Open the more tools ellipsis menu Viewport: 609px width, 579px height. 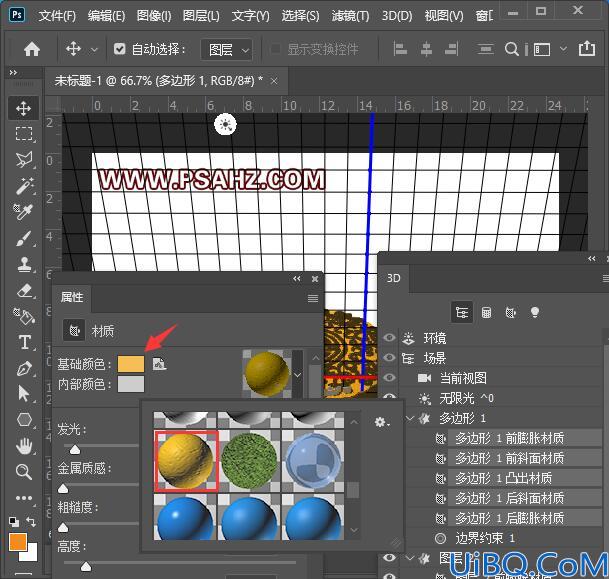(24, 498)
